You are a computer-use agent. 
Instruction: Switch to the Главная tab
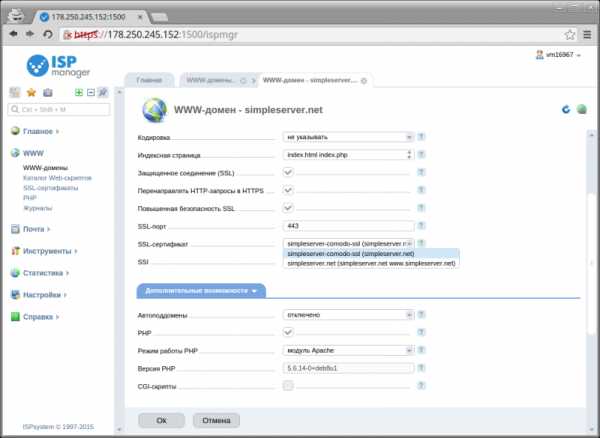pyautogui.click(x=149, y=81)
